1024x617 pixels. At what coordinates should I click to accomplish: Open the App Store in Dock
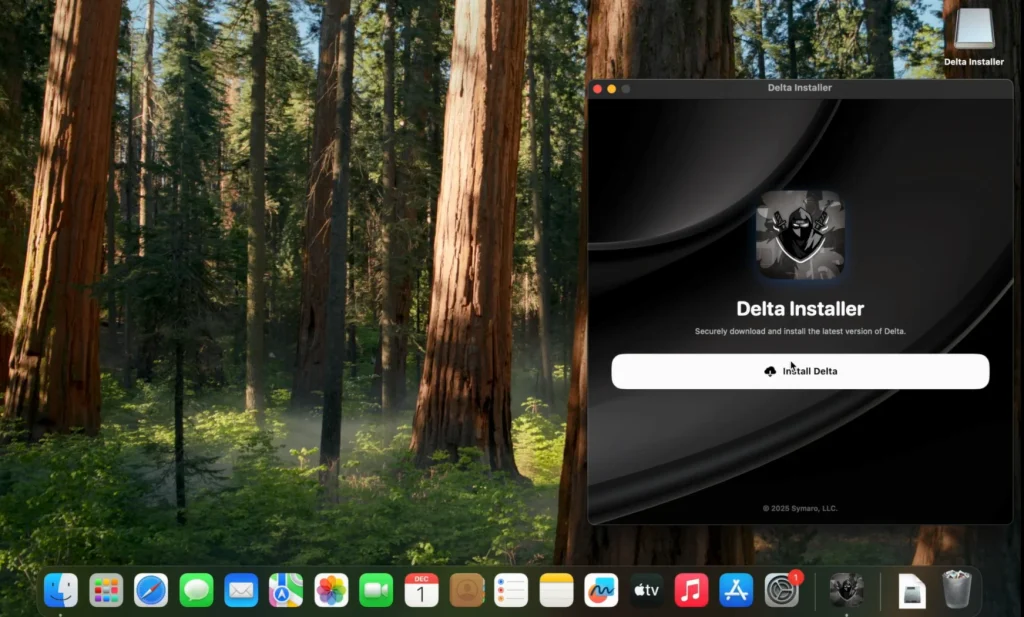[737, 590]
